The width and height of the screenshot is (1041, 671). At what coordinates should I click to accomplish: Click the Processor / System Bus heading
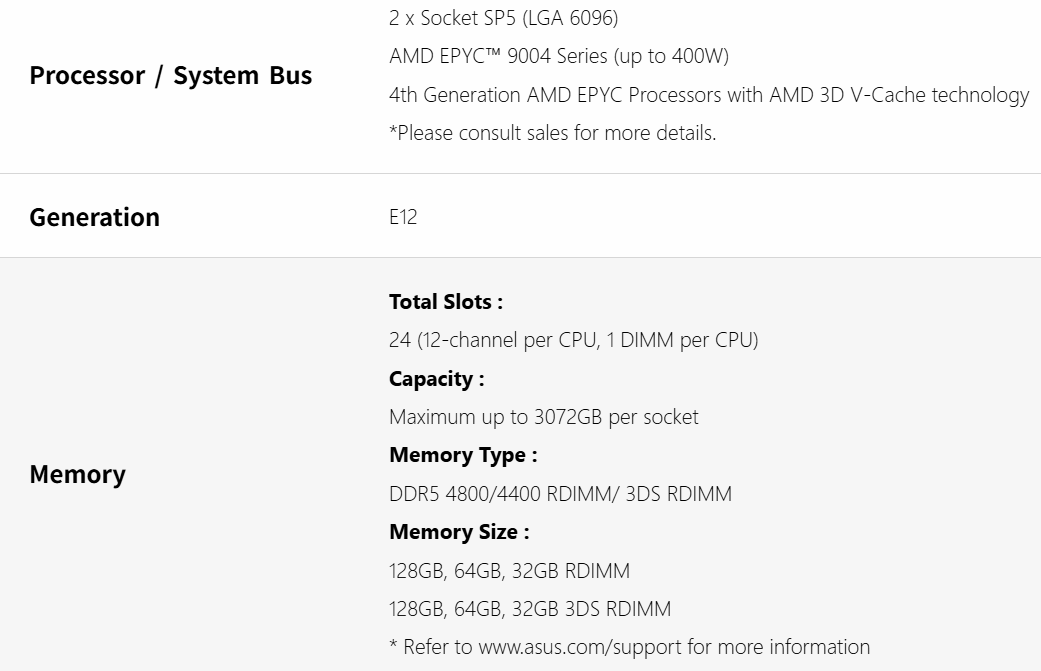[x=170, y=75]
